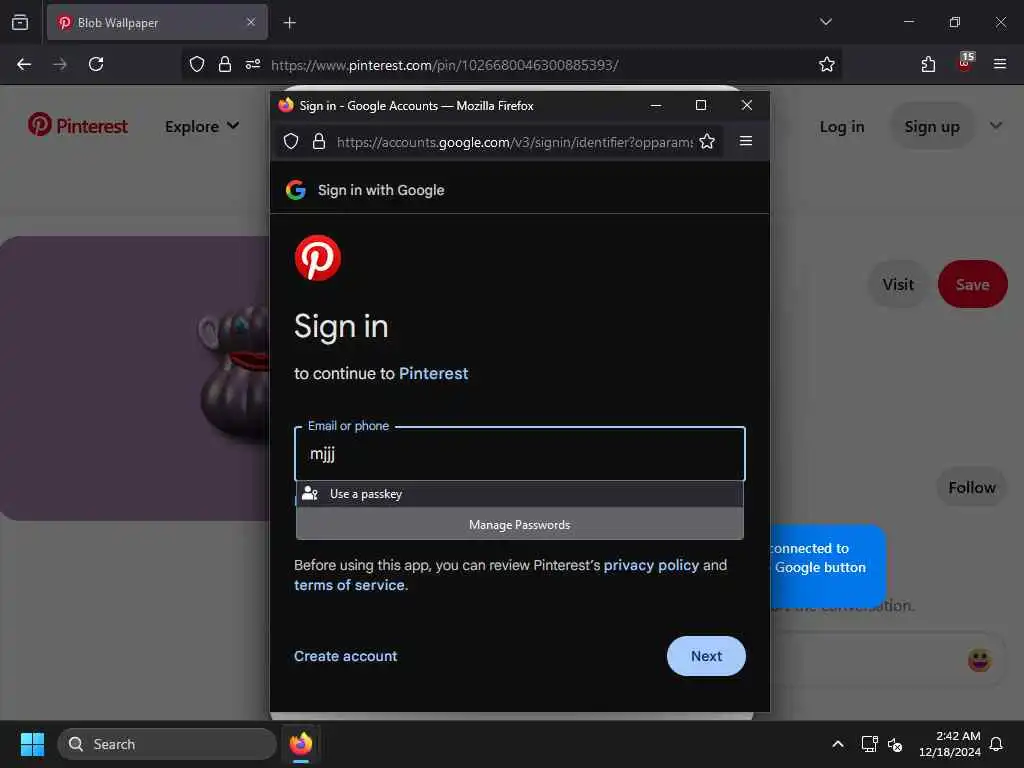The image size is (1024, 768).
Task: Click the Next button
Action: coord(706,656)
